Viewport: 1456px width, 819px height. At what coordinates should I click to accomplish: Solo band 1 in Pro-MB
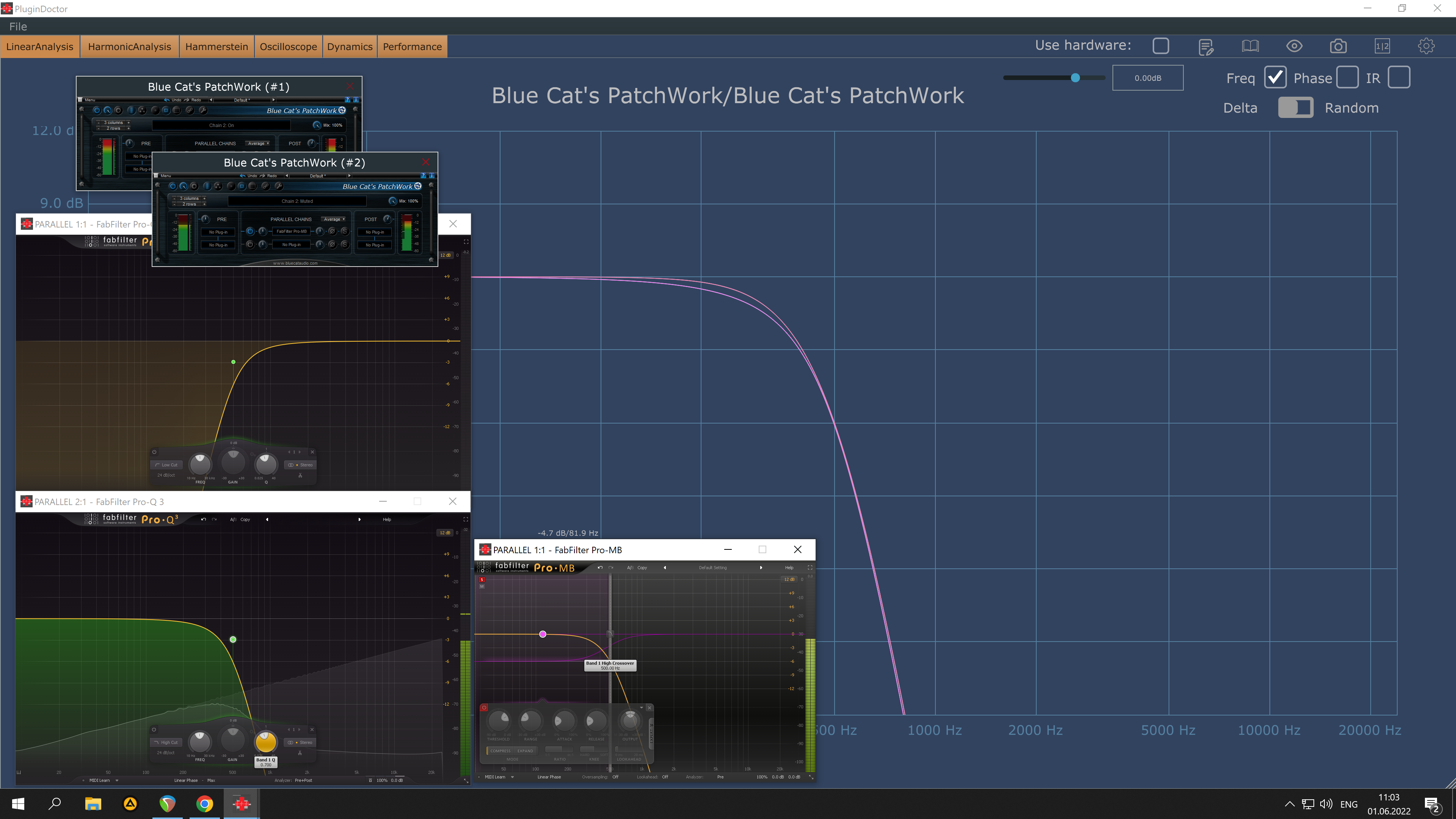pos(482,579)
